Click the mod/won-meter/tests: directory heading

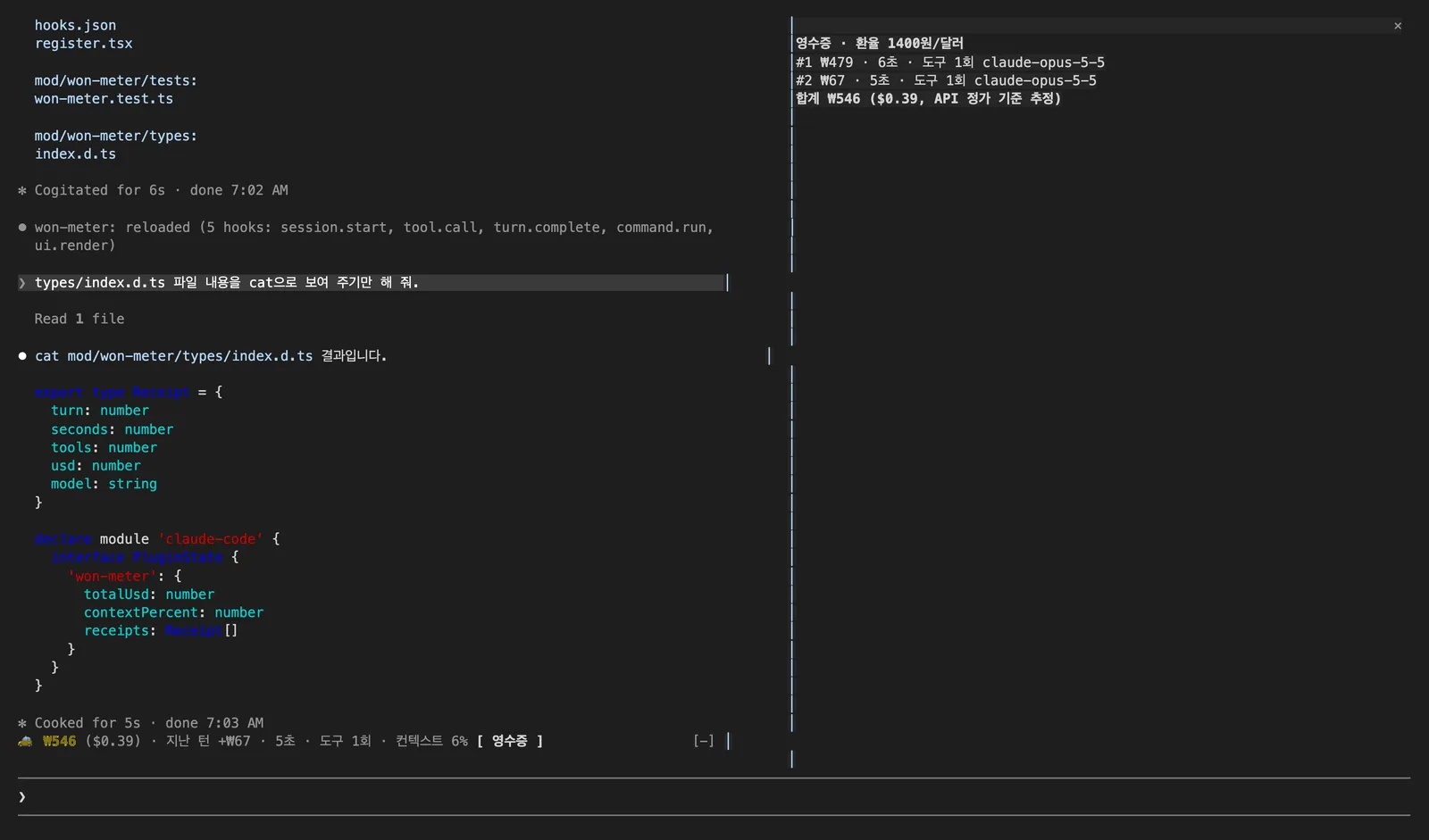(x=116, y=80)
